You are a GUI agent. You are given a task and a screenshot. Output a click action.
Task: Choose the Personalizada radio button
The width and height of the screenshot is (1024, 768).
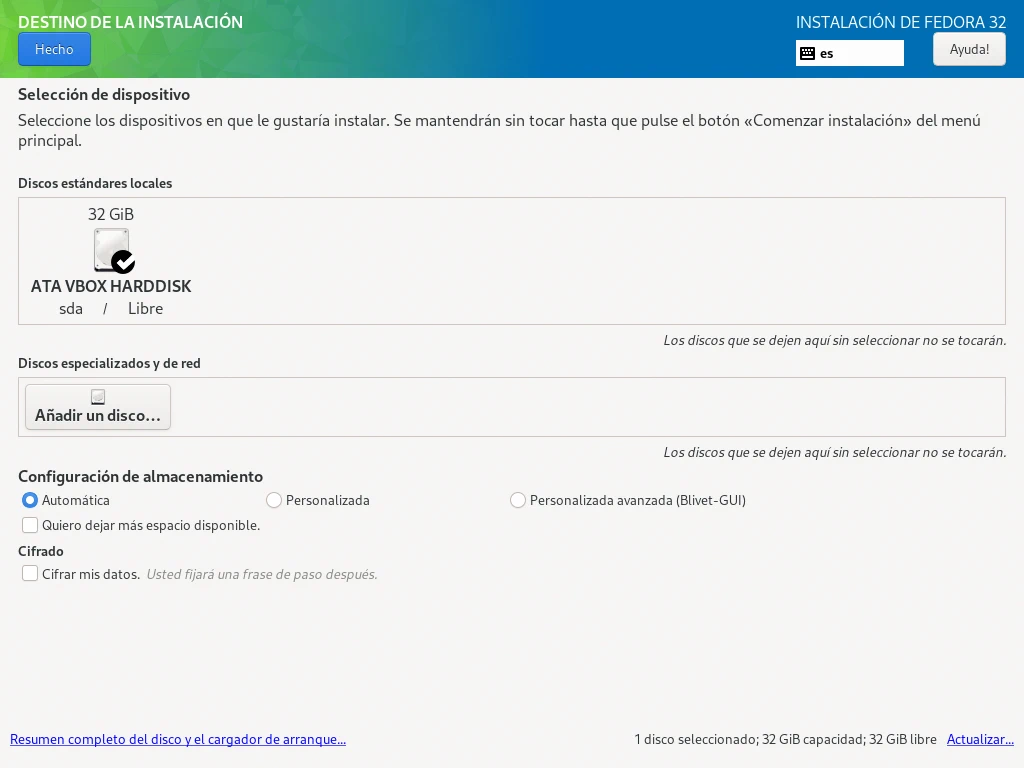coord(274,500)
